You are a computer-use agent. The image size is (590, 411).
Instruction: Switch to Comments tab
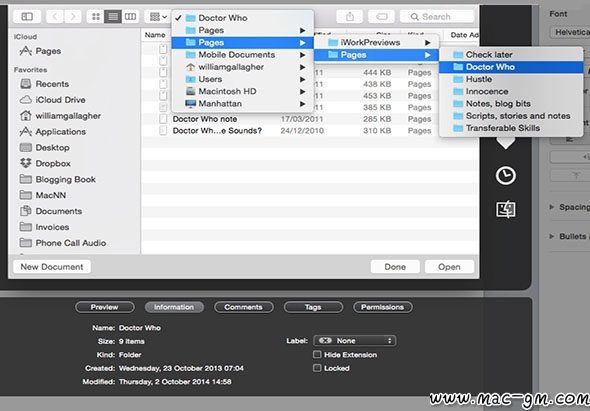coord(243,307)
